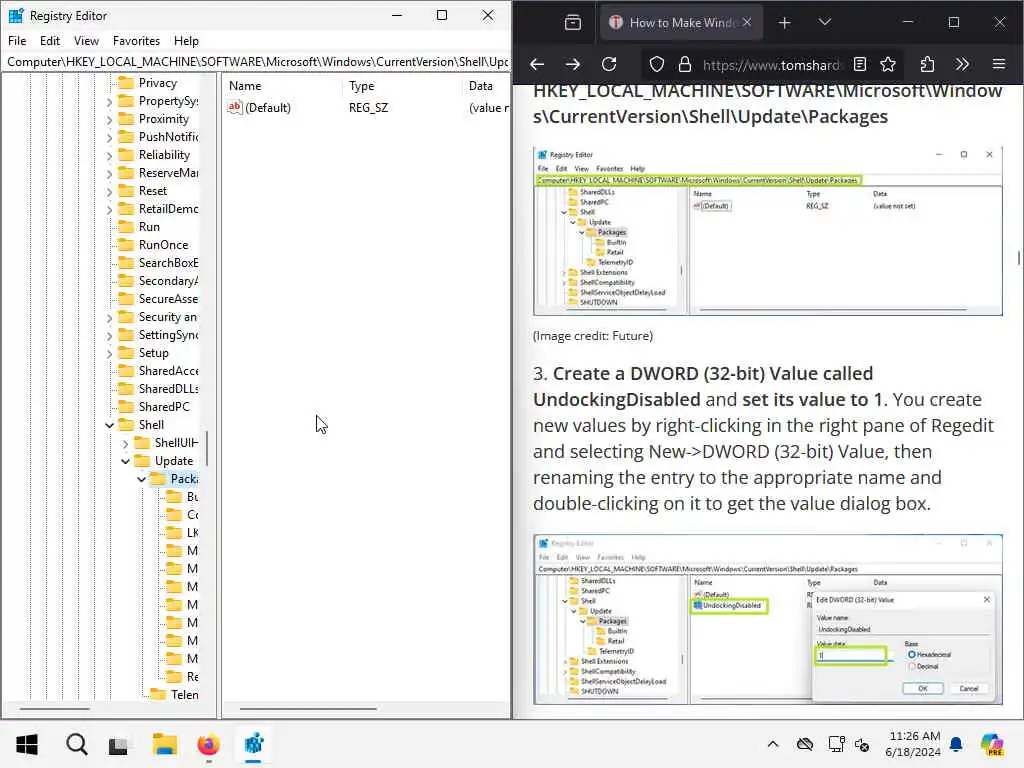Click the network display tray icon
This screenshot has width=1024, height=768.
(x=836, y=744)
